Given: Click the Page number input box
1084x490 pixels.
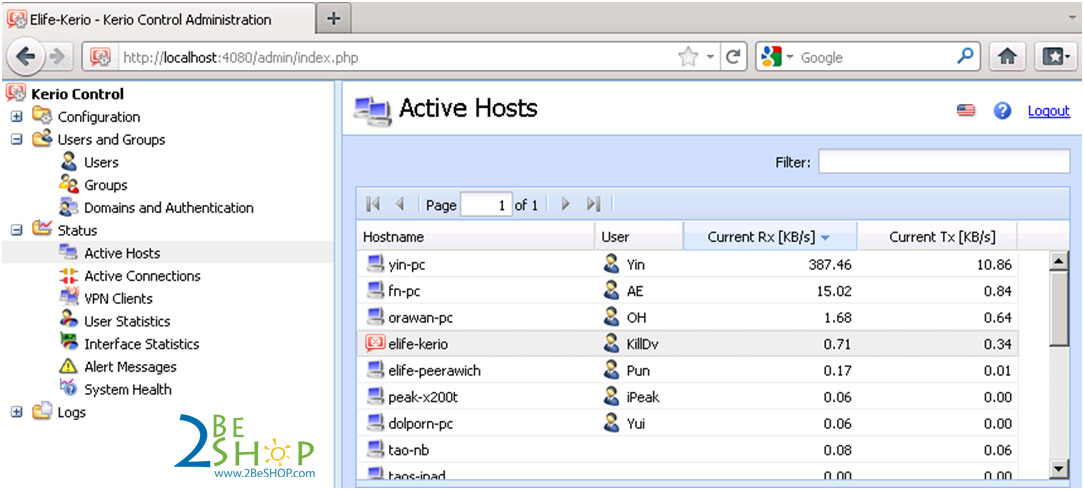Looking at the screenshot, I should pos(487,205).
